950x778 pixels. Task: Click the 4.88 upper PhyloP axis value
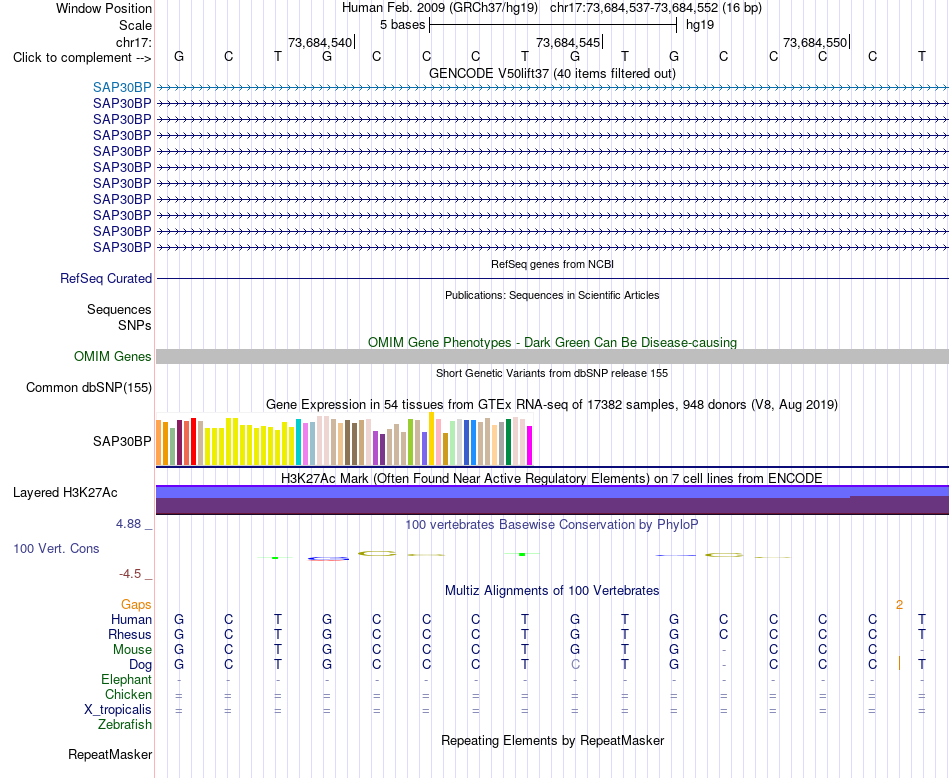(128, 524)
